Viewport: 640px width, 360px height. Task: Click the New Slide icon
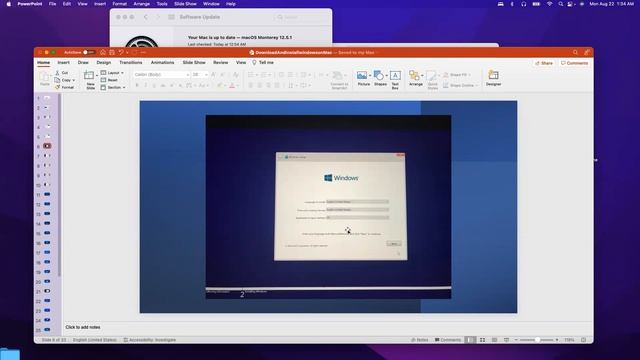click(89, 75)
